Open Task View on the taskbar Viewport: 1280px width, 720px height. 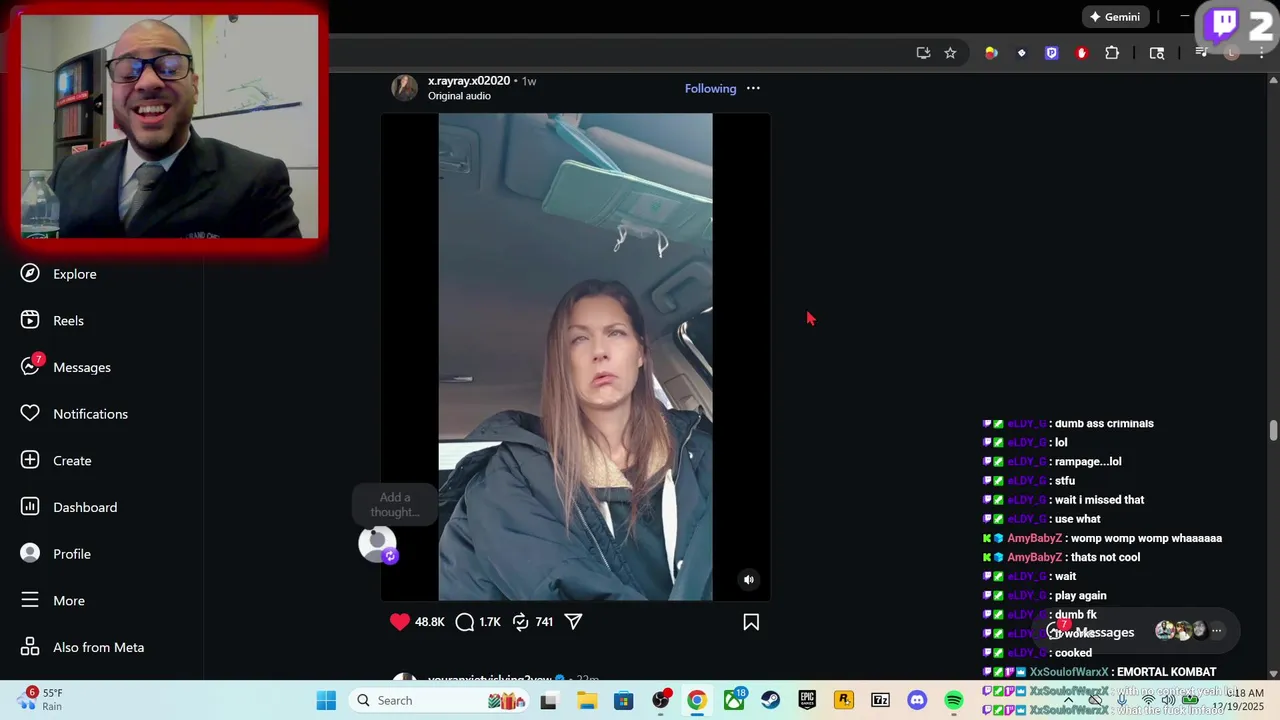548,701
